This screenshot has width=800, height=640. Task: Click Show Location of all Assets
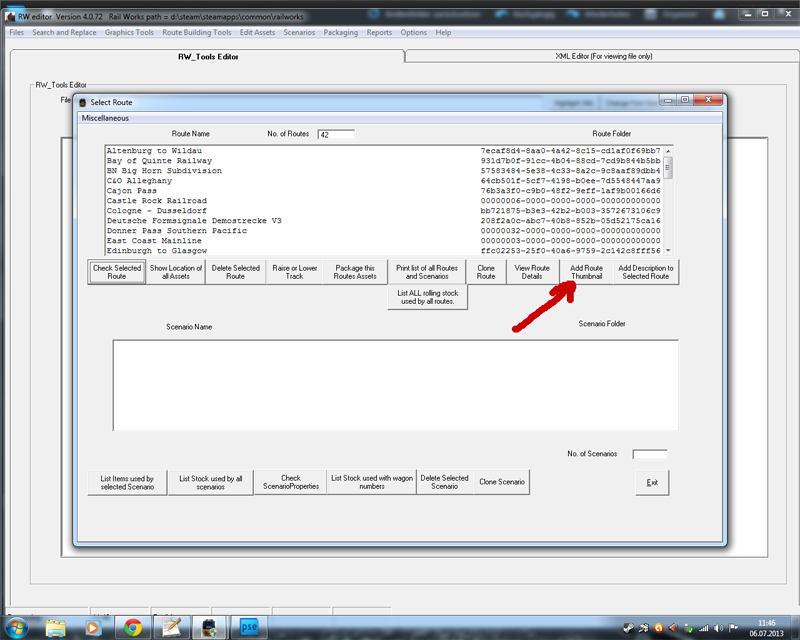176,272
